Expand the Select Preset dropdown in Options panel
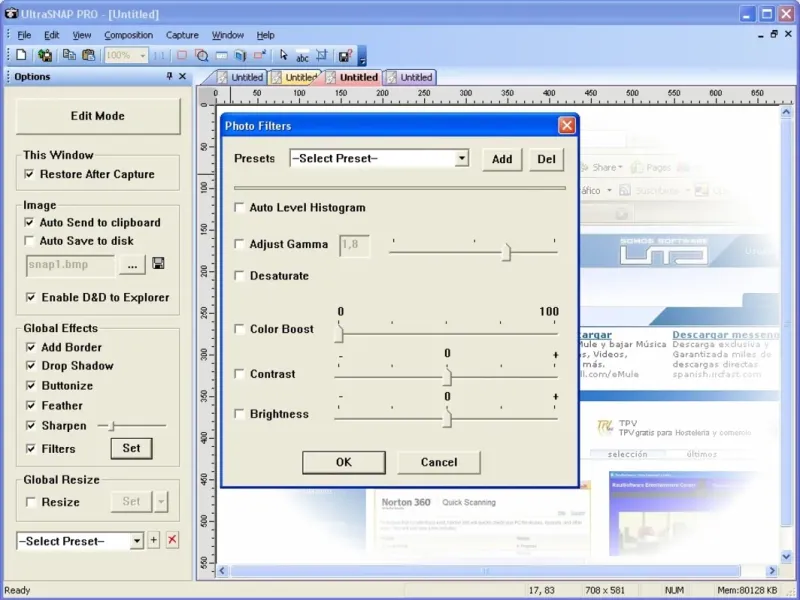 click(137, 541)
